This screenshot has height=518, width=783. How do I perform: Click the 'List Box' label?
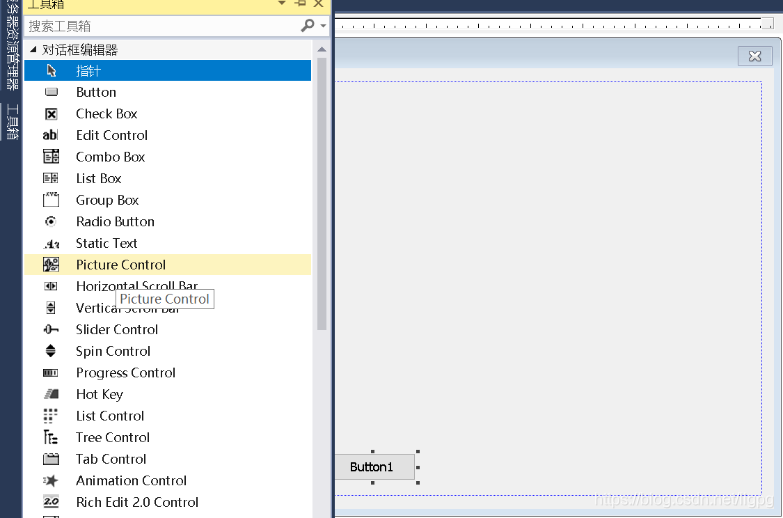tap(98, 178)
